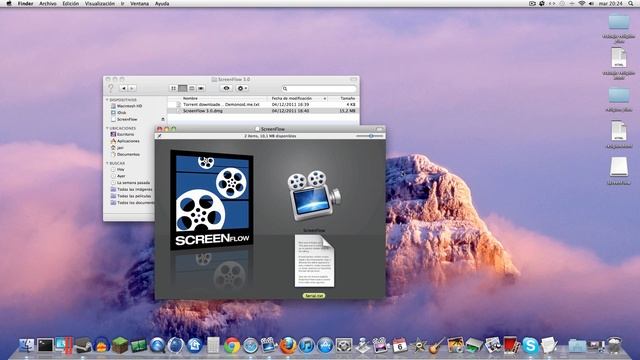The image size is (640, 360).
Task: Open the Trash in the Dock
Action: click(x=614, y=345)
